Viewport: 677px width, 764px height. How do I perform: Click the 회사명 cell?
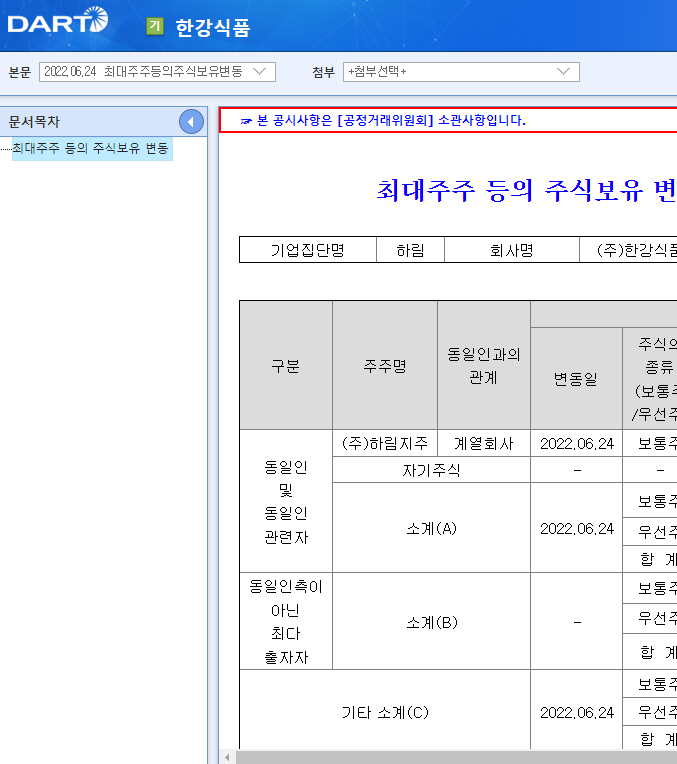[x=512, y=250]
